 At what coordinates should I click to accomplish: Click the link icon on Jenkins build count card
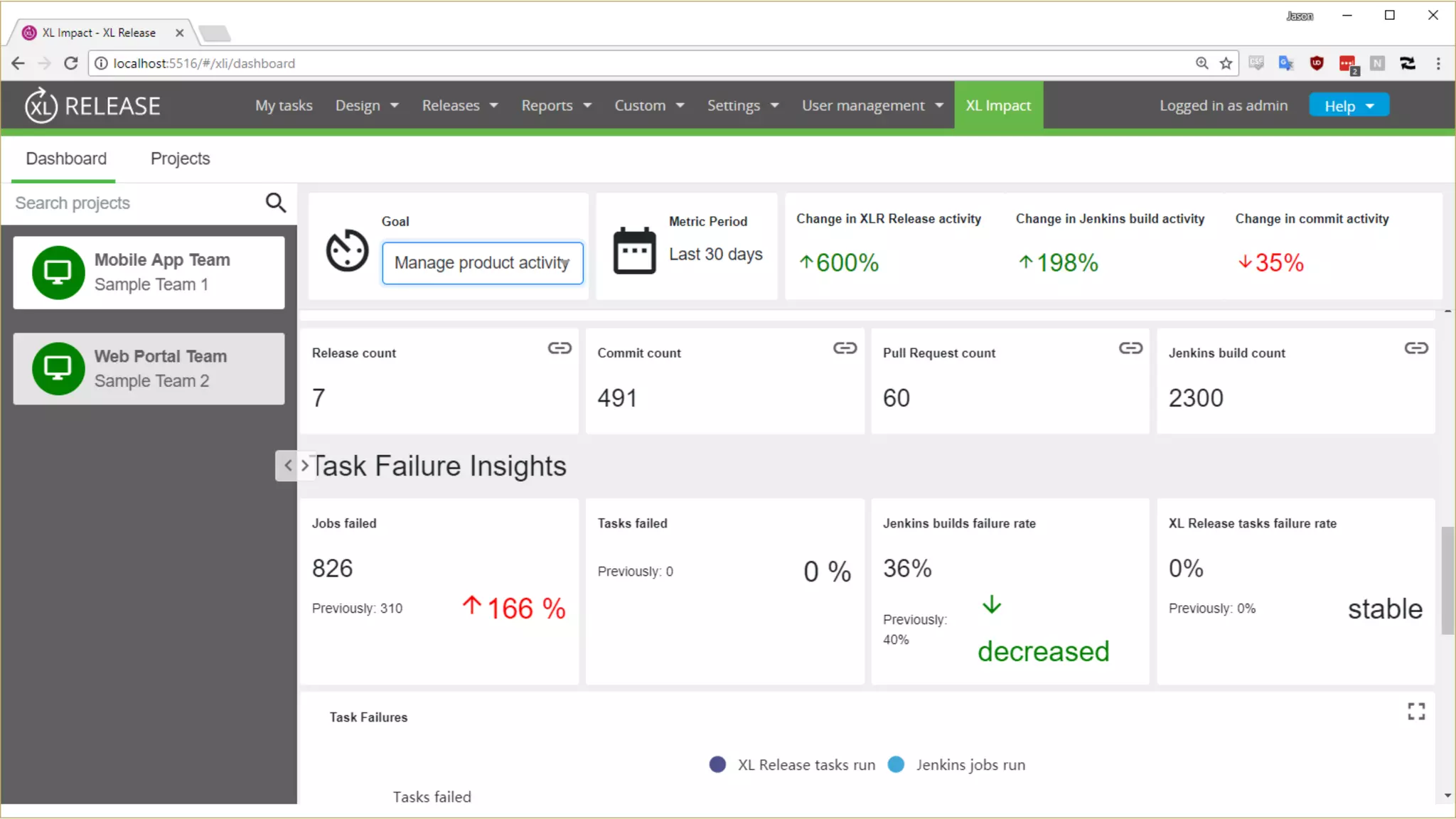pos(1415,348)
